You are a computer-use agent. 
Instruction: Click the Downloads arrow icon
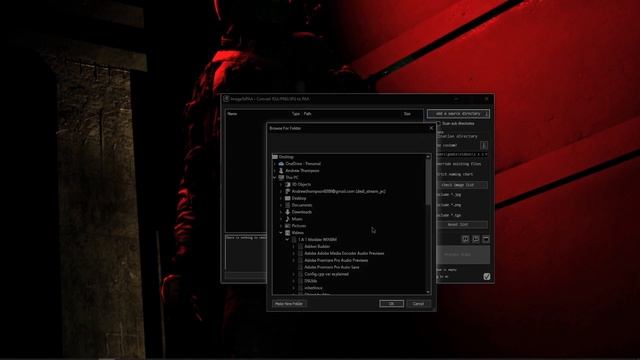[x=288, y=212]
